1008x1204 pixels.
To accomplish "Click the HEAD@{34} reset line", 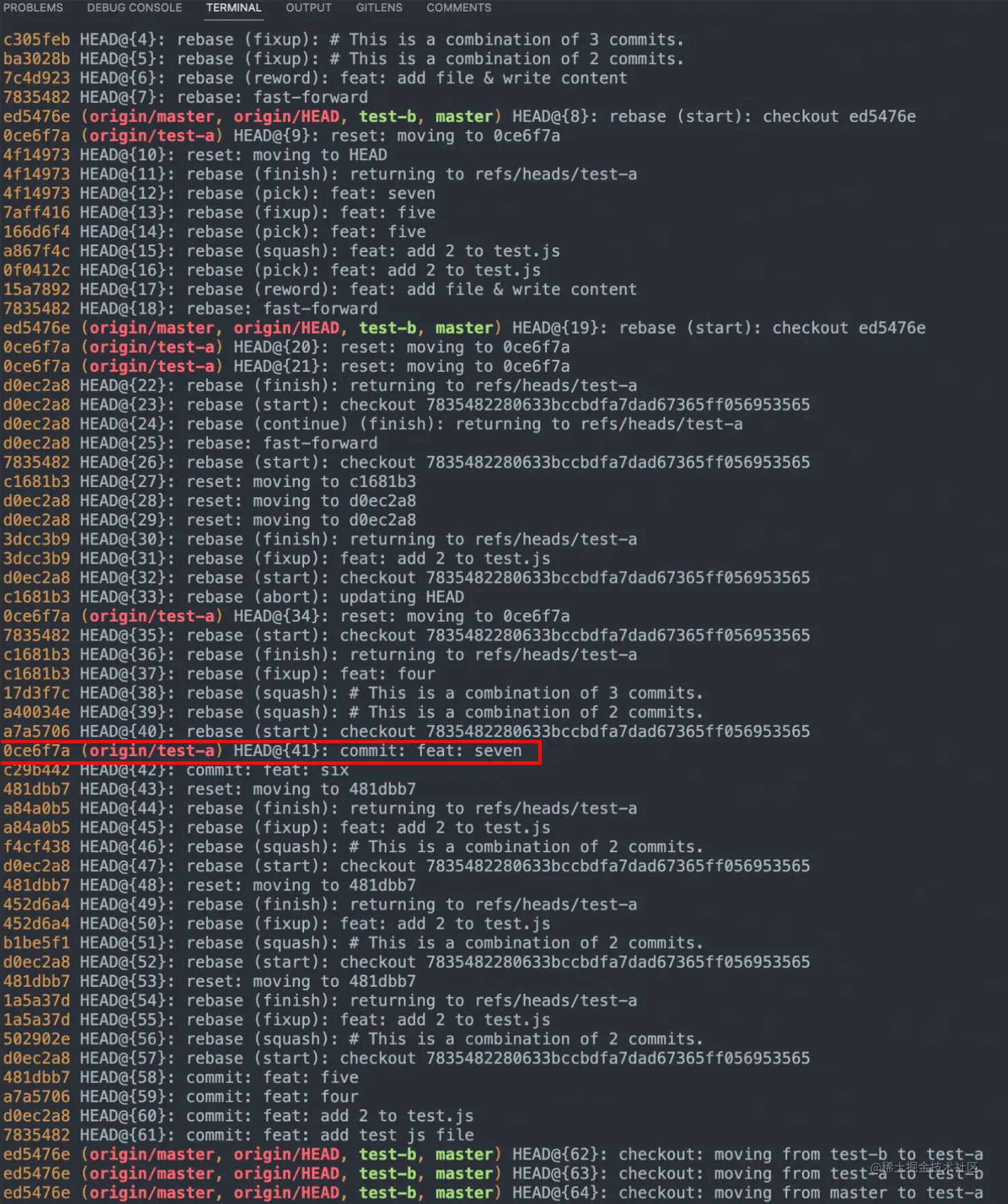I will 286,616.
